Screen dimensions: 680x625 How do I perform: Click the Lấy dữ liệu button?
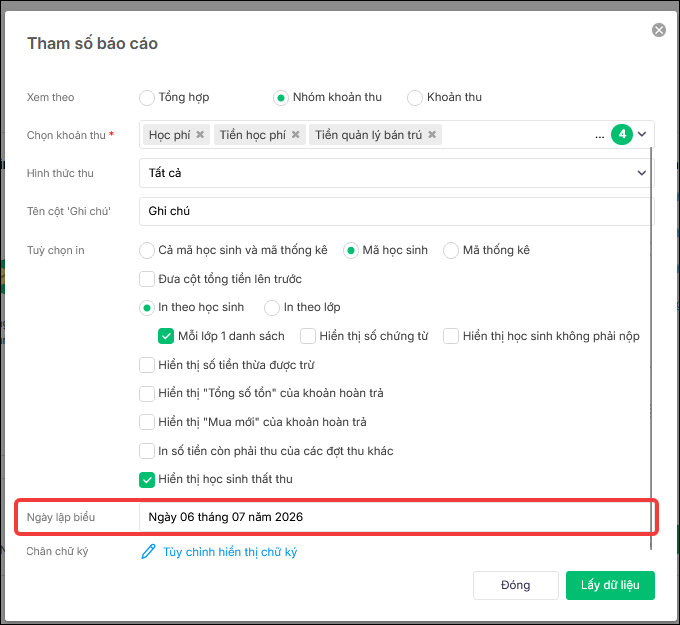(610, 585)
